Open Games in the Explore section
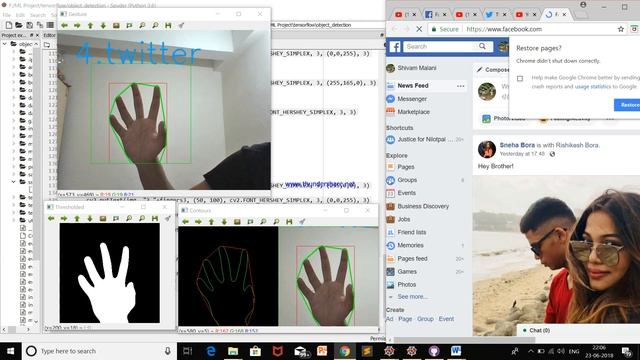Screen dimensions: 640x360 (407, 271)
